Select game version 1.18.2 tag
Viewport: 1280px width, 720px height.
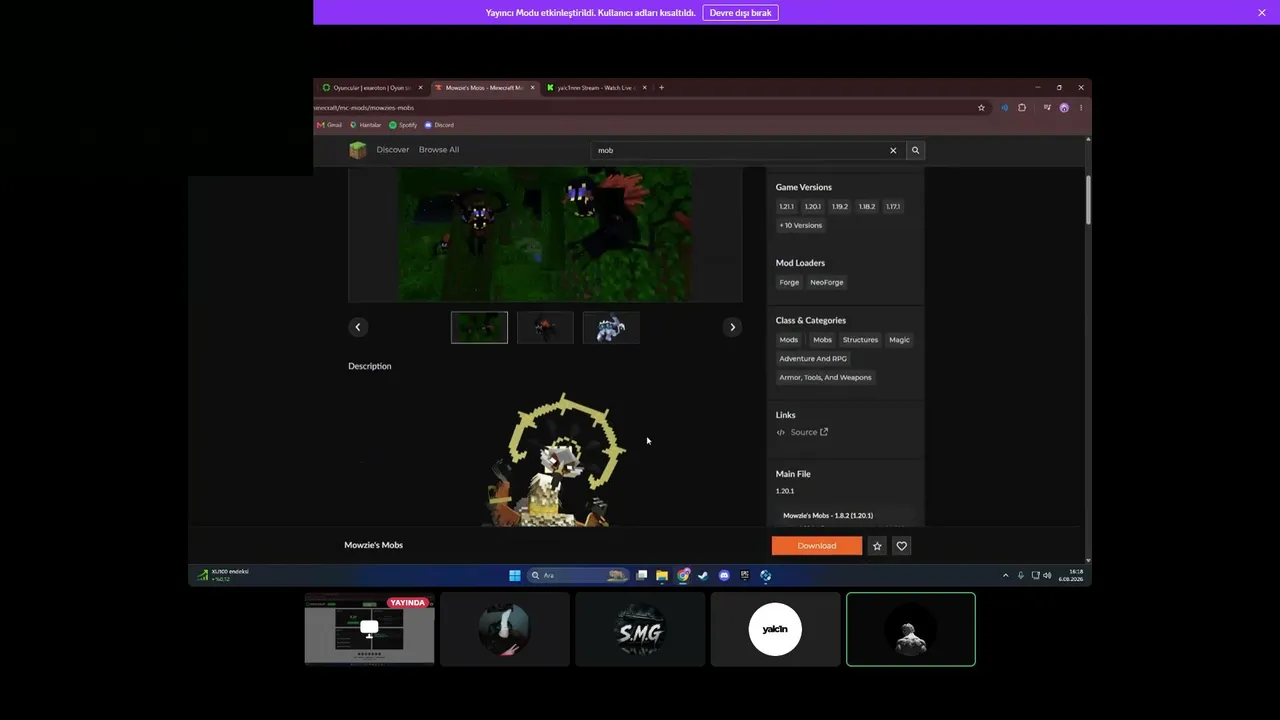coord(867,207)
